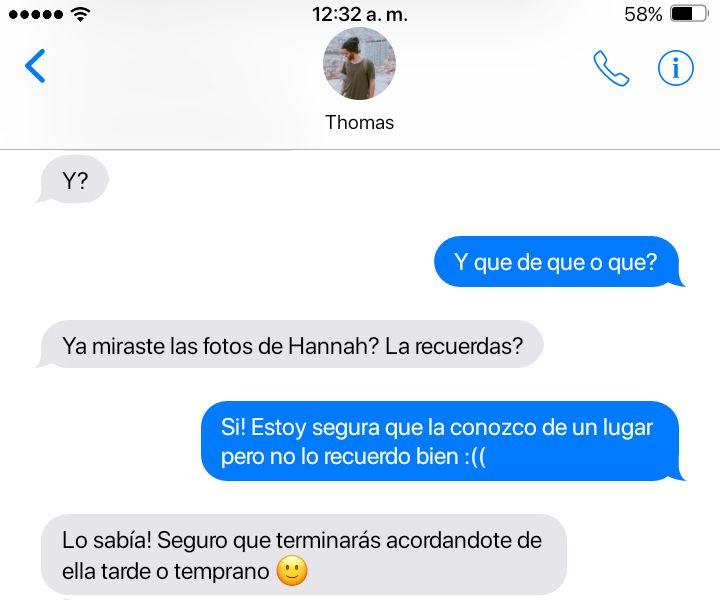Tap "La recuerdas?" text in gray bubble
720x600 pixels.
[454, 346]
